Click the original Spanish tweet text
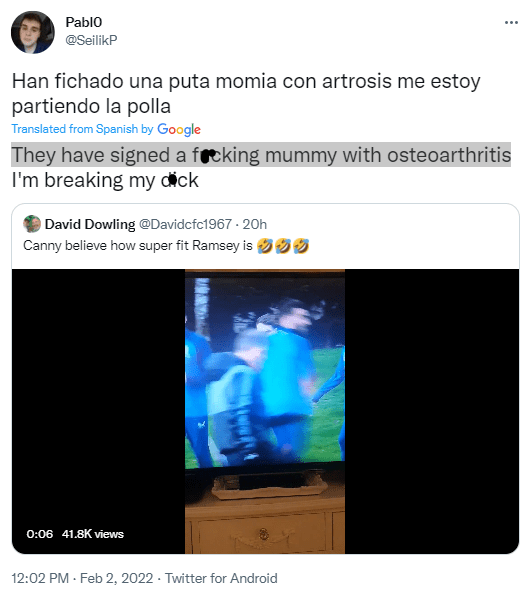 pos(246,94)
